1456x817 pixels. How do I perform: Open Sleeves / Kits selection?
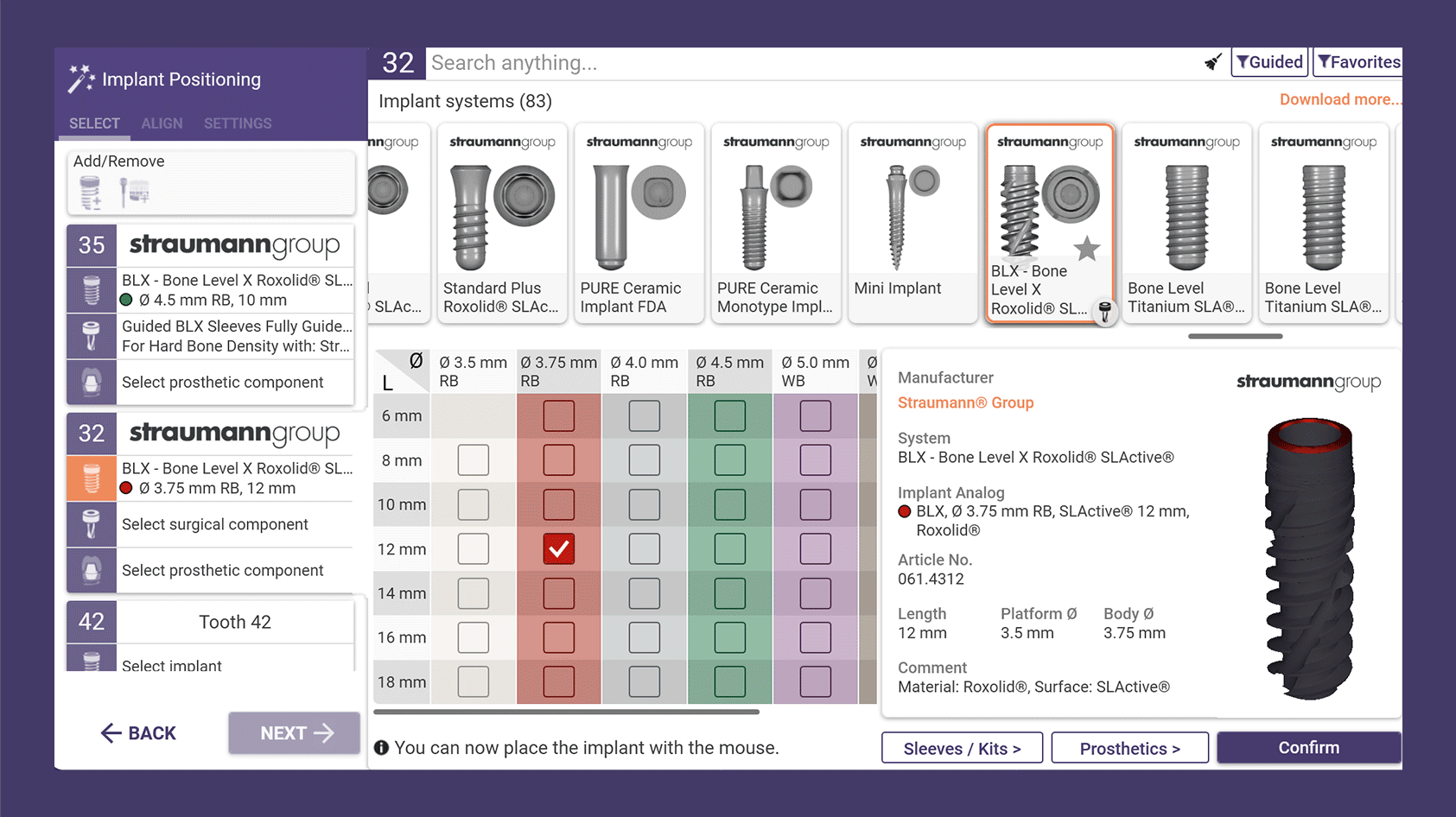[x=962, y=748]
